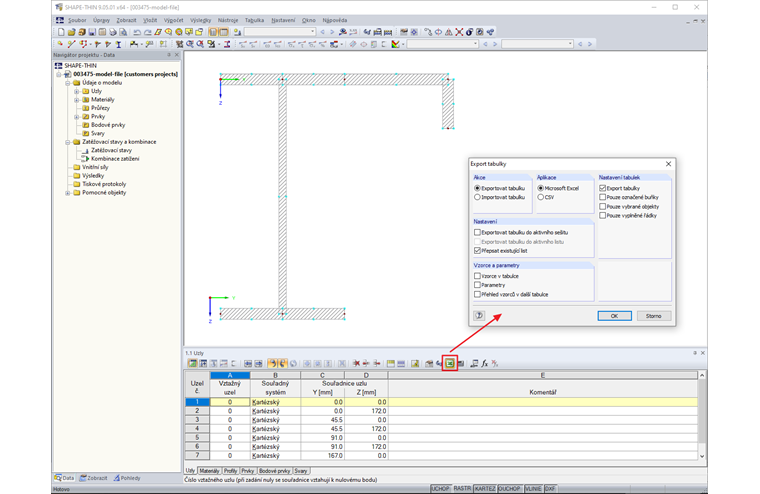The height and width of the screenshot is (494, 760).
Task: Enable Přehled vzorců v další tabulce
Action: (x=477, y=294)
